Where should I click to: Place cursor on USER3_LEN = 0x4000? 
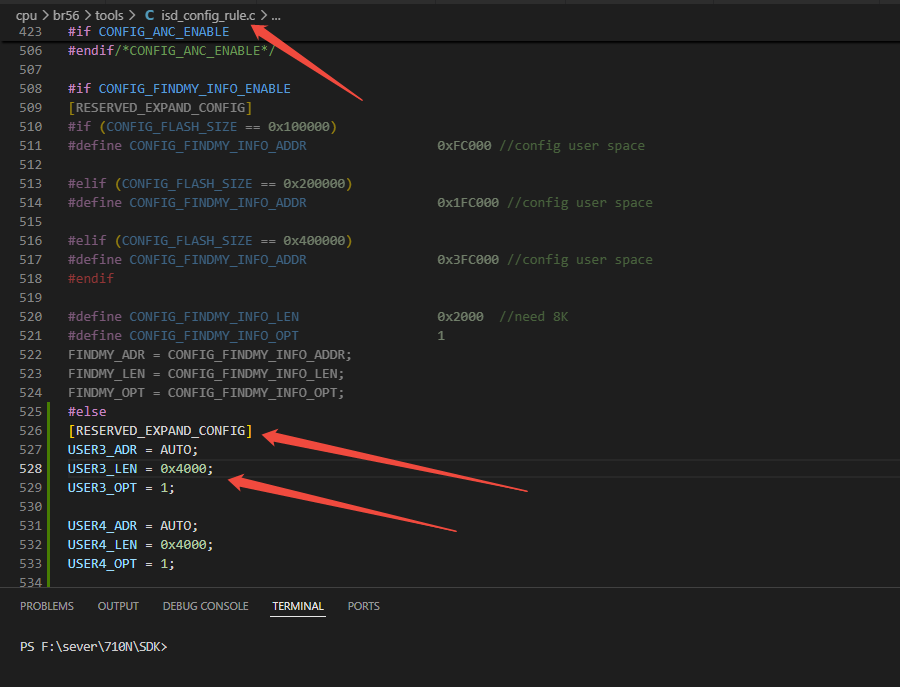[141, 468]
